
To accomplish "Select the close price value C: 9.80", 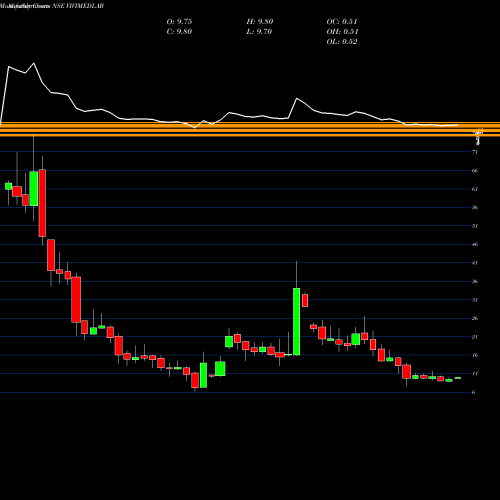I will coord(179,32).
